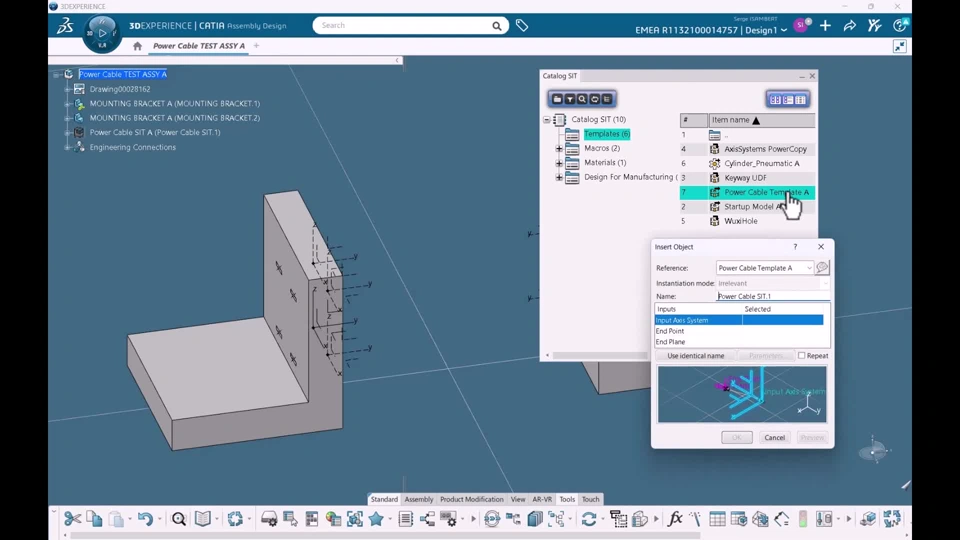This screenshot has width=960, height=540.
Task: Switch to thumbnail view in Catalog SIT
Action: click(x=775, y=100)
